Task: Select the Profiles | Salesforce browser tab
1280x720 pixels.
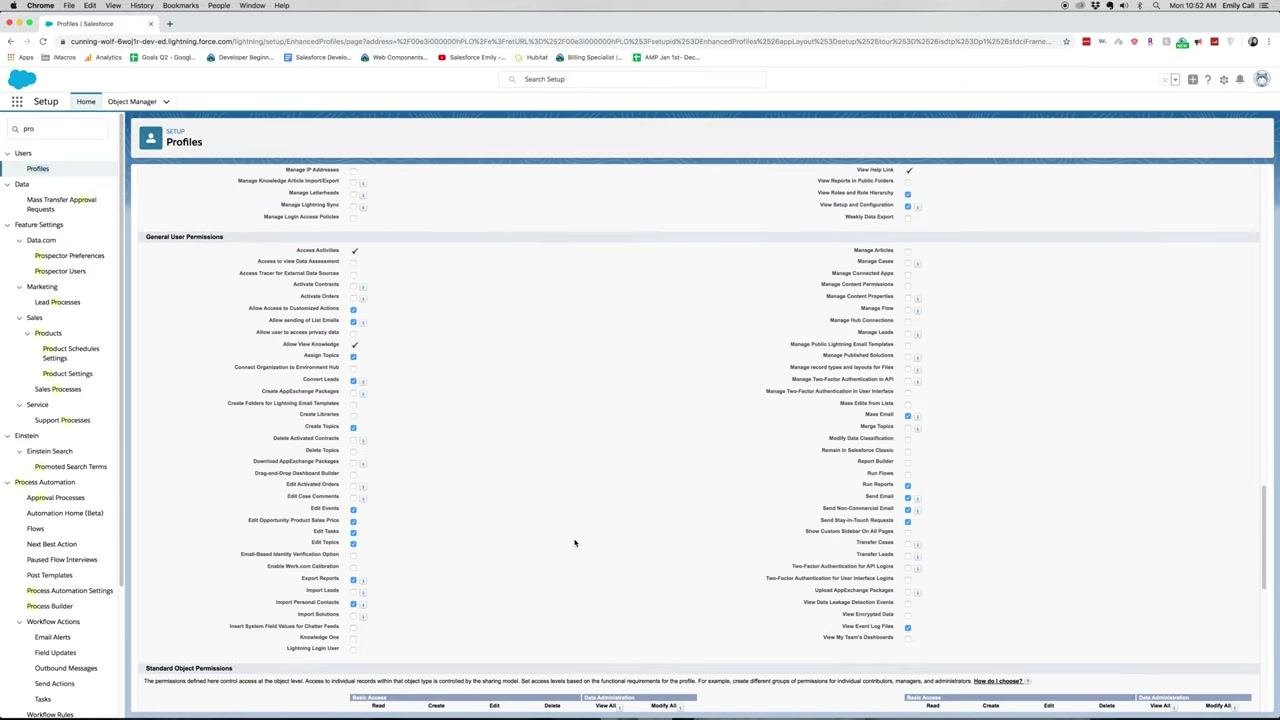Action: tap(97, 23)
